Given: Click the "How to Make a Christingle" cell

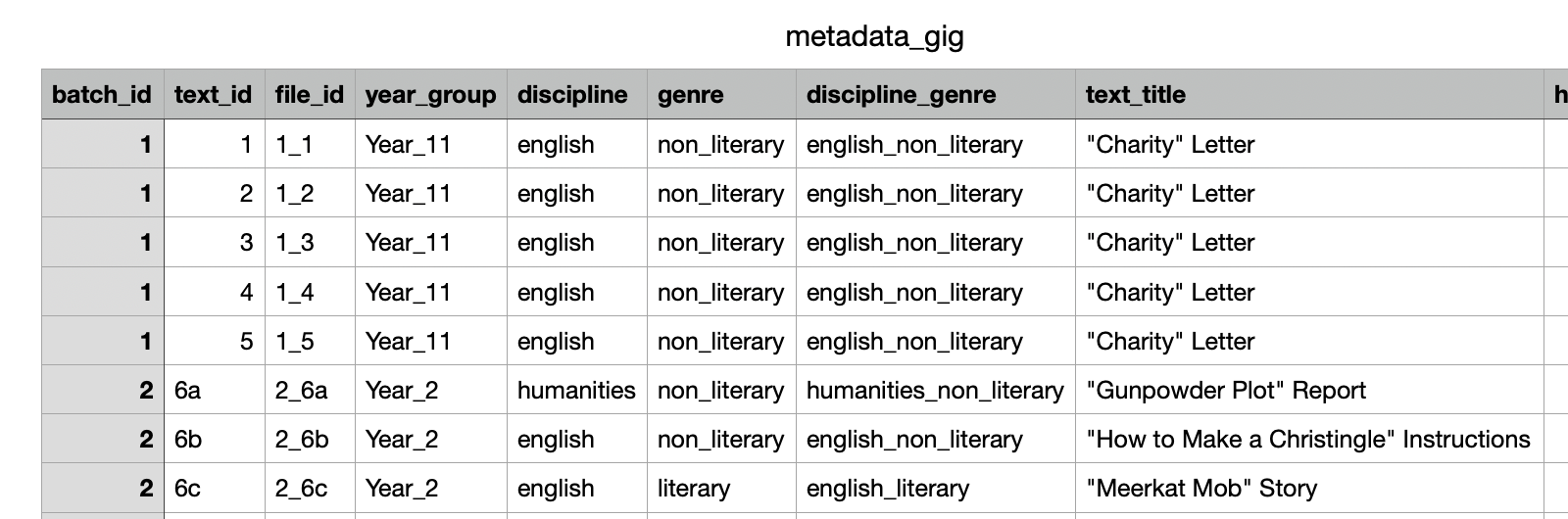Looking at the screenshot, I should point(1307,440).
